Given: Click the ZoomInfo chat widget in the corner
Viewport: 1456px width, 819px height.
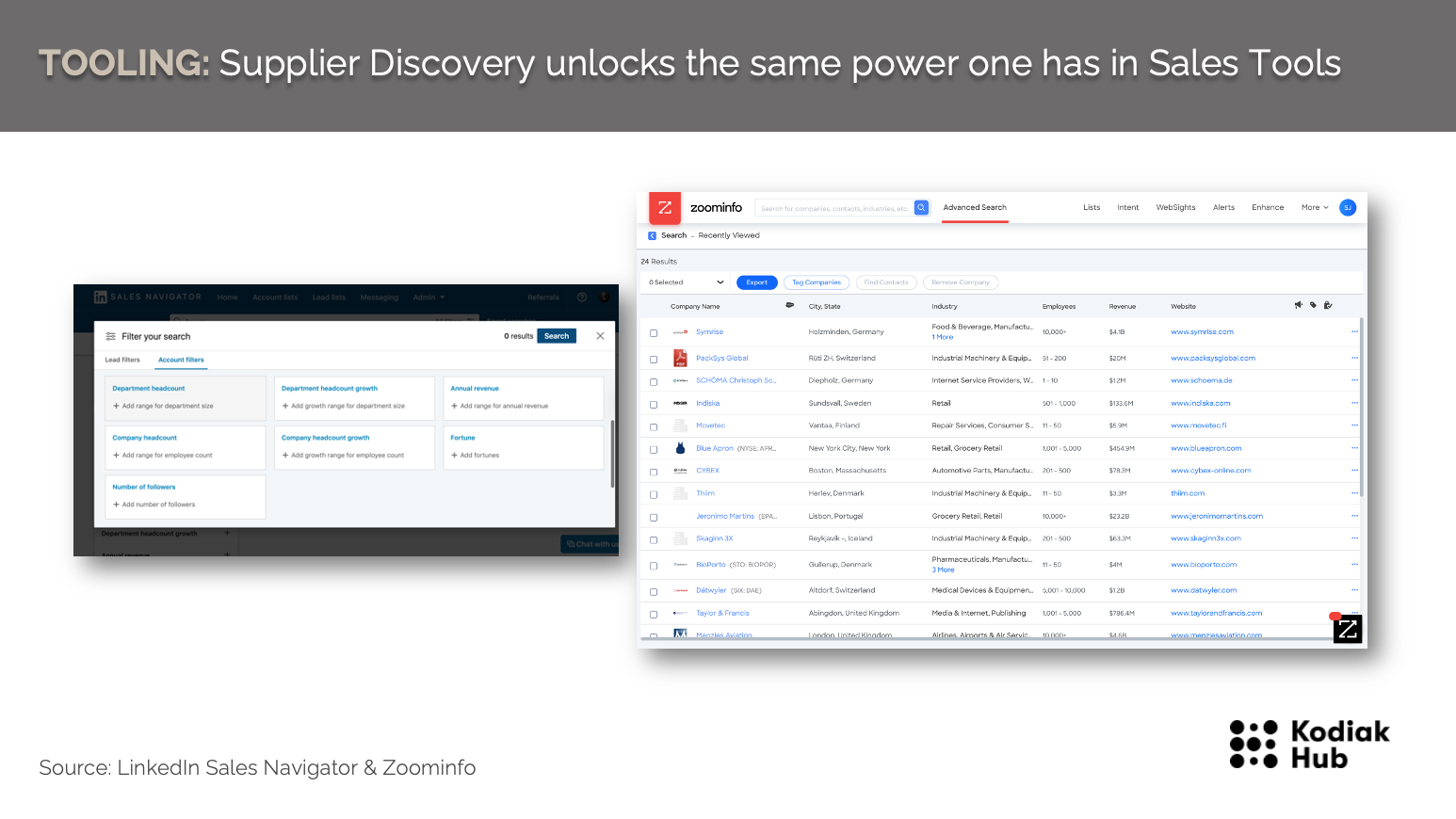Looking at the screenshot, I should point(1348,629).
